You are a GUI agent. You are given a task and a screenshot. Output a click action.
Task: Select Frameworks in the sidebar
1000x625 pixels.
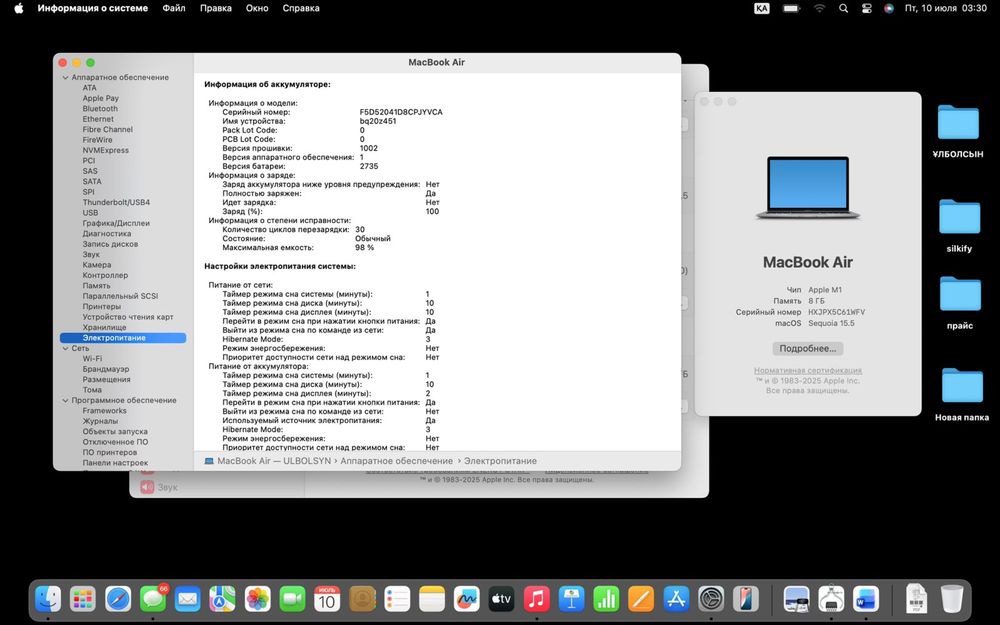[105, 411]
